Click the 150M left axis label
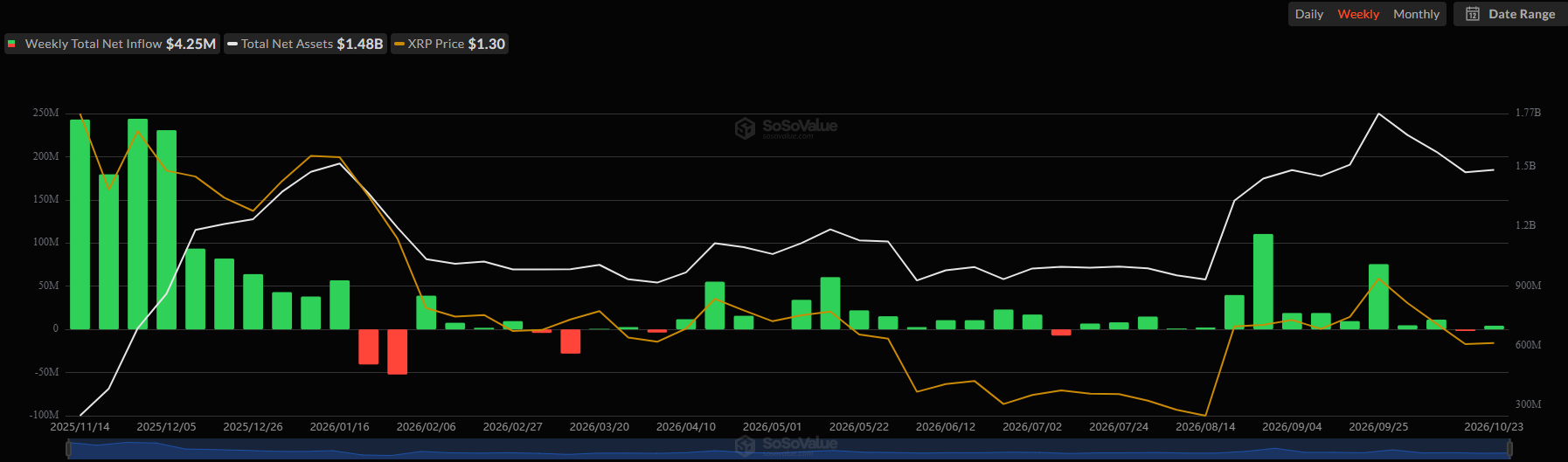The height and width of the screenshot is (462, 1568). [x=46, y=199]
